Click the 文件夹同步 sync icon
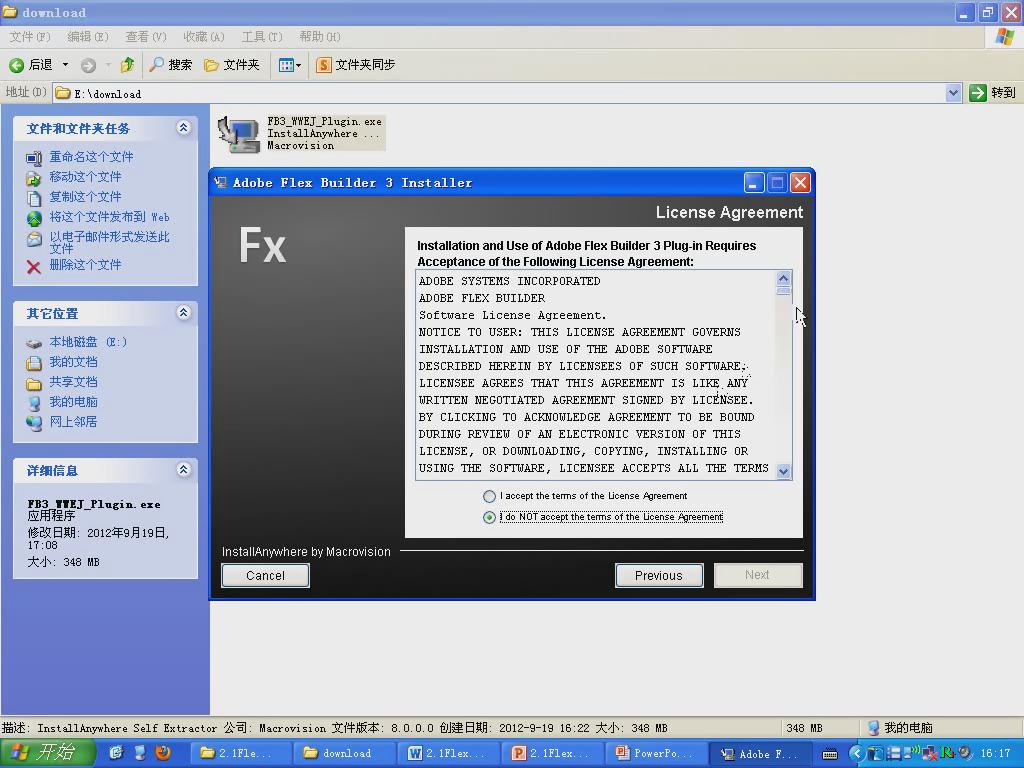Viewport: 1024px width, 768px height. [x=324, y=65]
